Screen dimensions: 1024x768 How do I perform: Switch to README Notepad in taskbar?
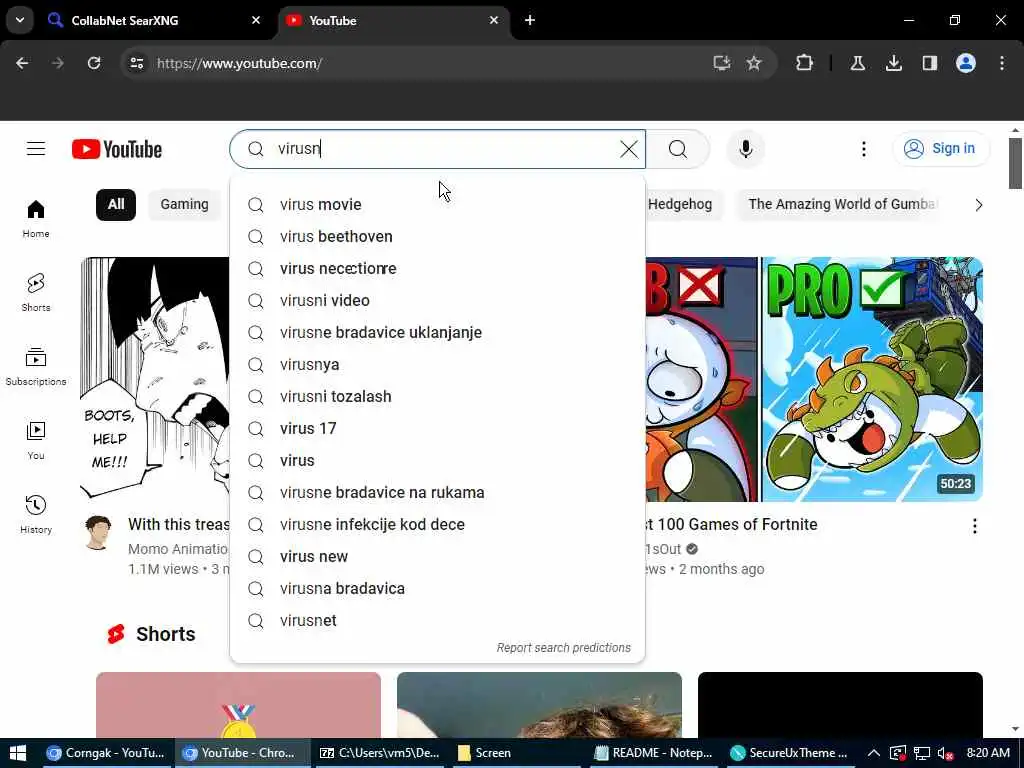(x=654, y=753)
